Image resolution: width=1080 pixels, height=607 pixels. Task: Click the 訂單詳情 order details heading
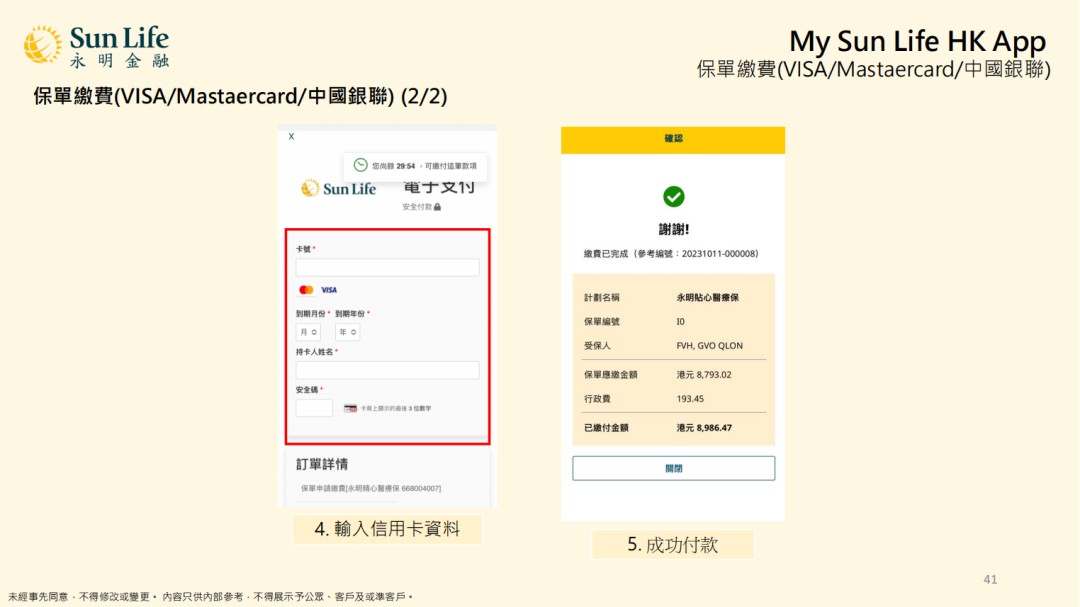322,464
